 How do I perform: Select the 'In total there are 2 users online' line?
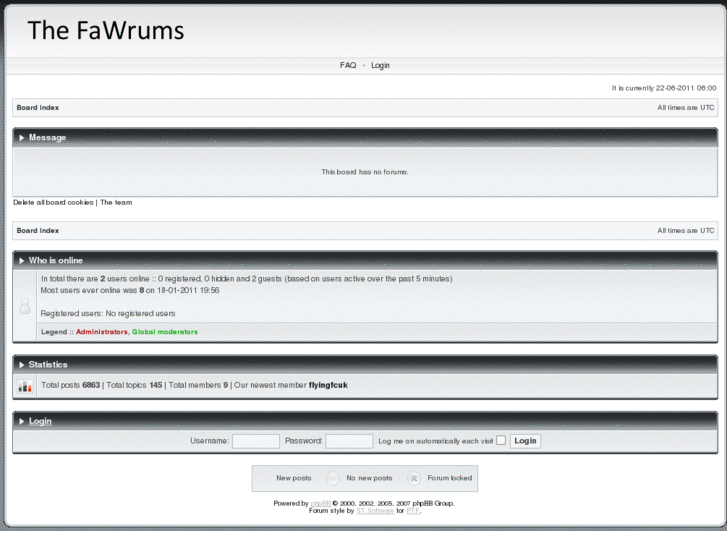point(247,279)
